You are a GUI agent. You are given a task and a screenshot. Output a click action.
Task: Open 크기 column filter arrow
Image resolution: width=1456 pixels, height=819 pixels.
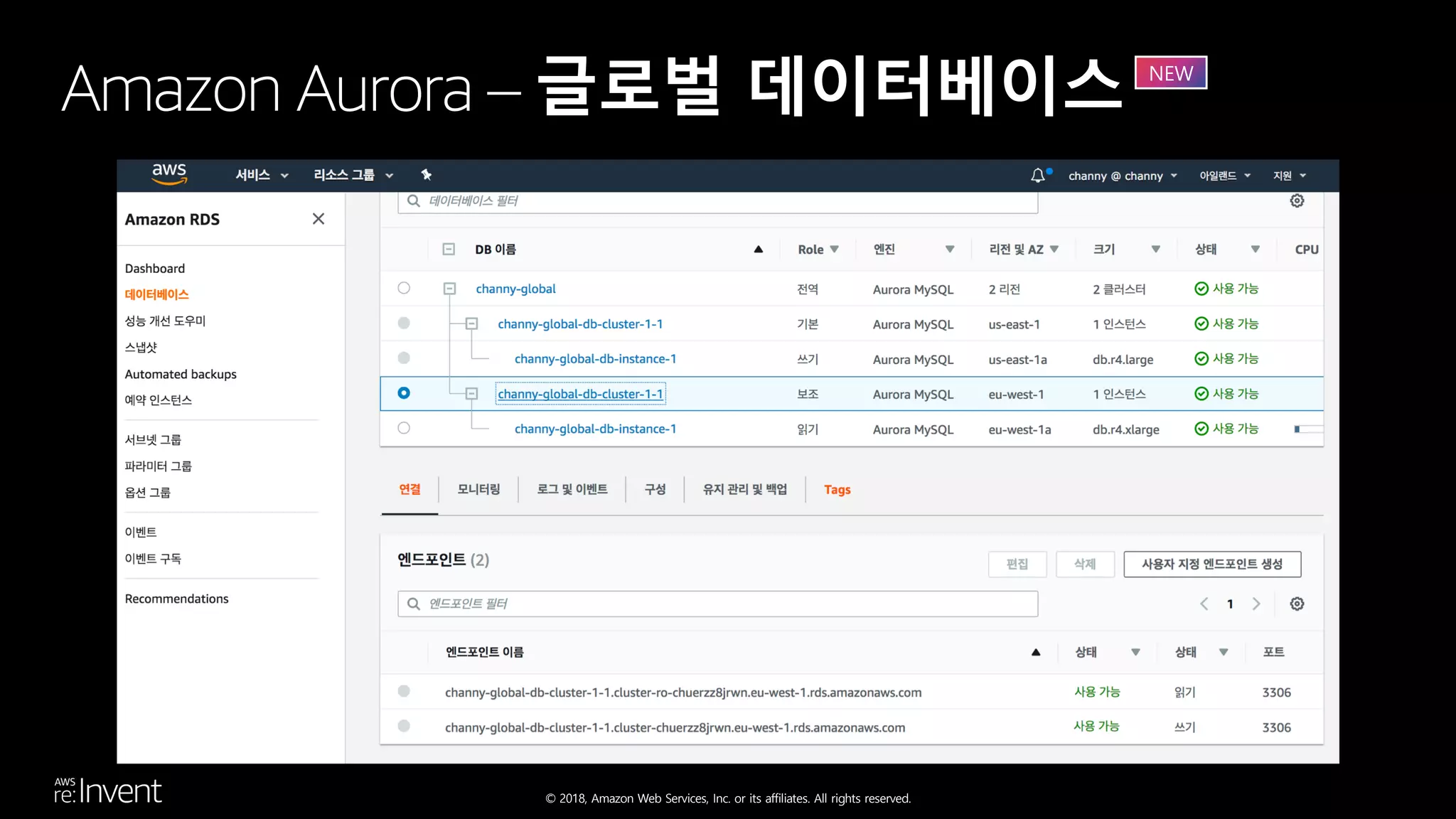[1156, 250]
